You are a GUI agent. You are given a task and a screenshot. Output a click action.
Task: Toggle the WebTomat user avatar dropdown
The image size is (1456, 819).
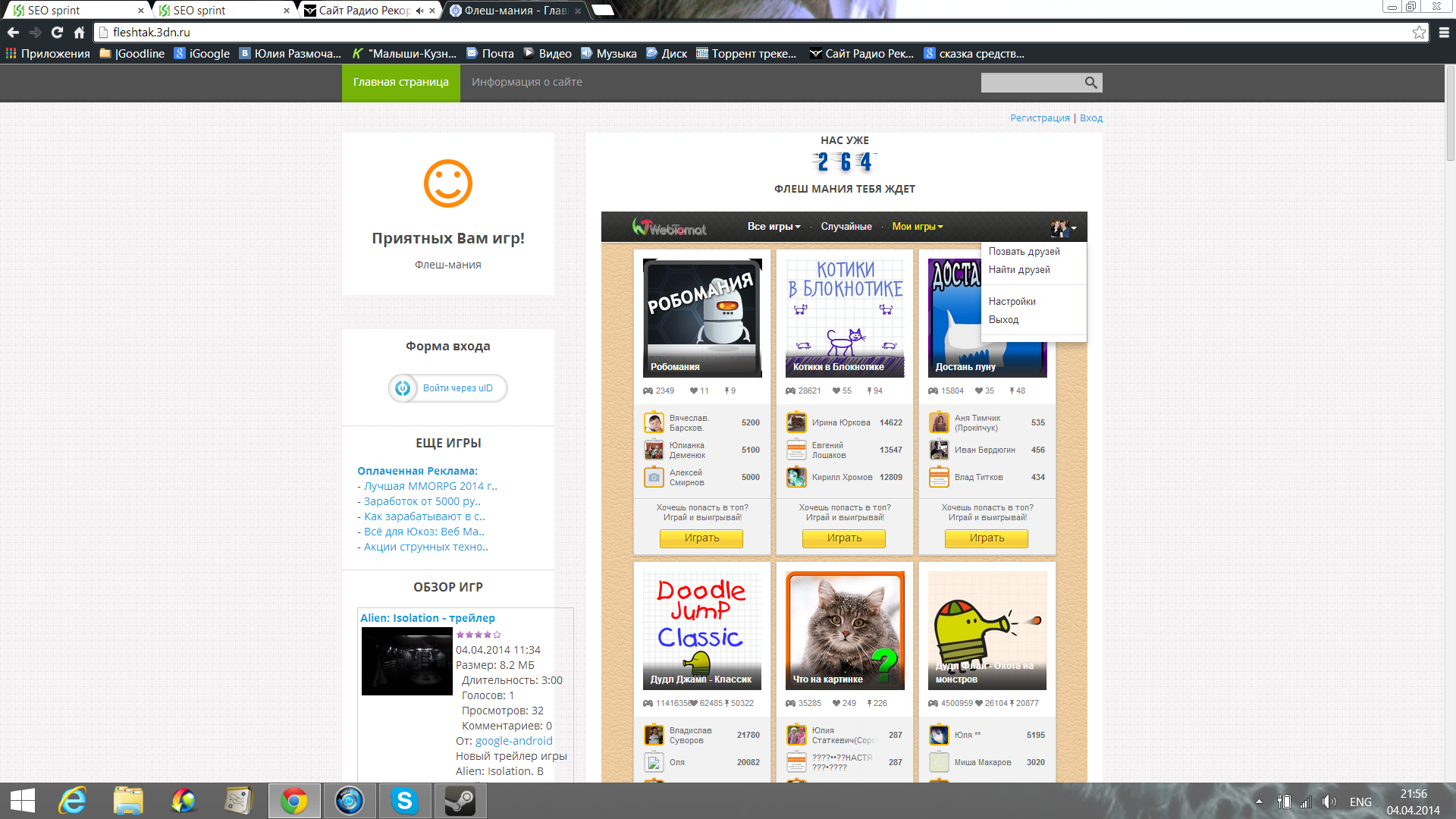pyautogui.click(x=1063, y=227)
